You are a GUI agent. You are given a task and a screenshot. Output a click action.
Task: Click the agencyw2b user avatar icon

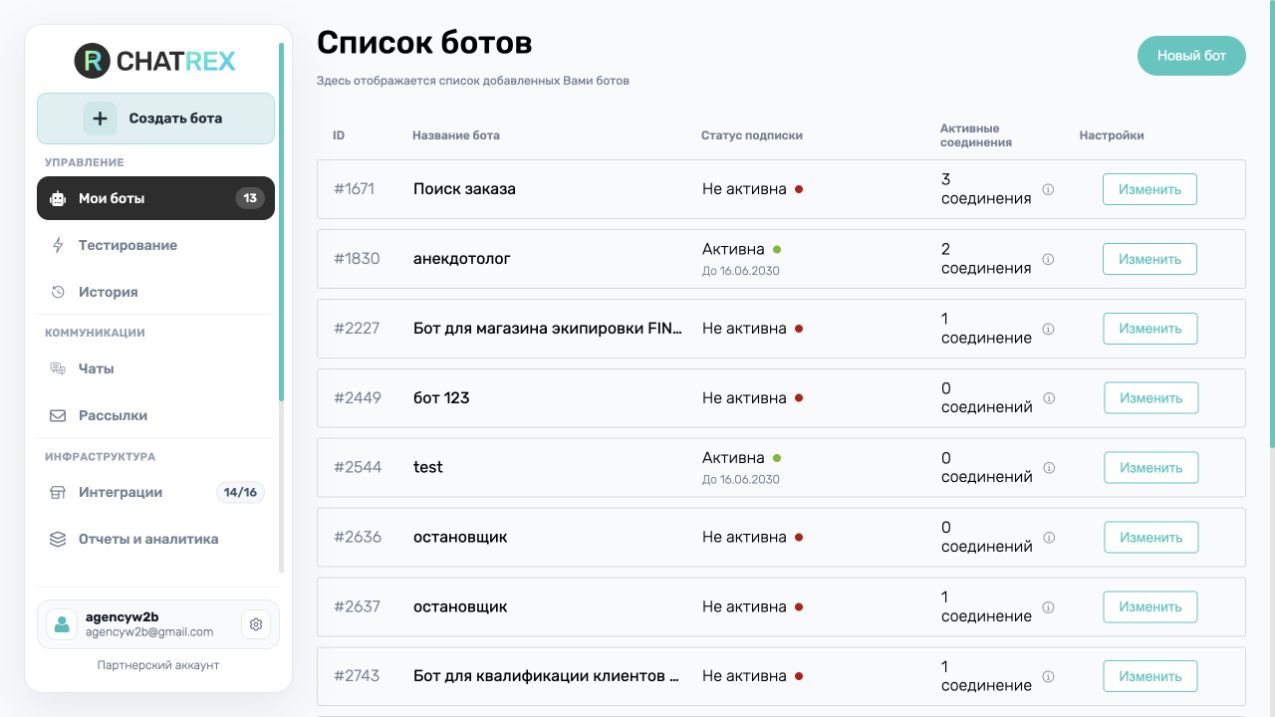click(x=62, y=624)
